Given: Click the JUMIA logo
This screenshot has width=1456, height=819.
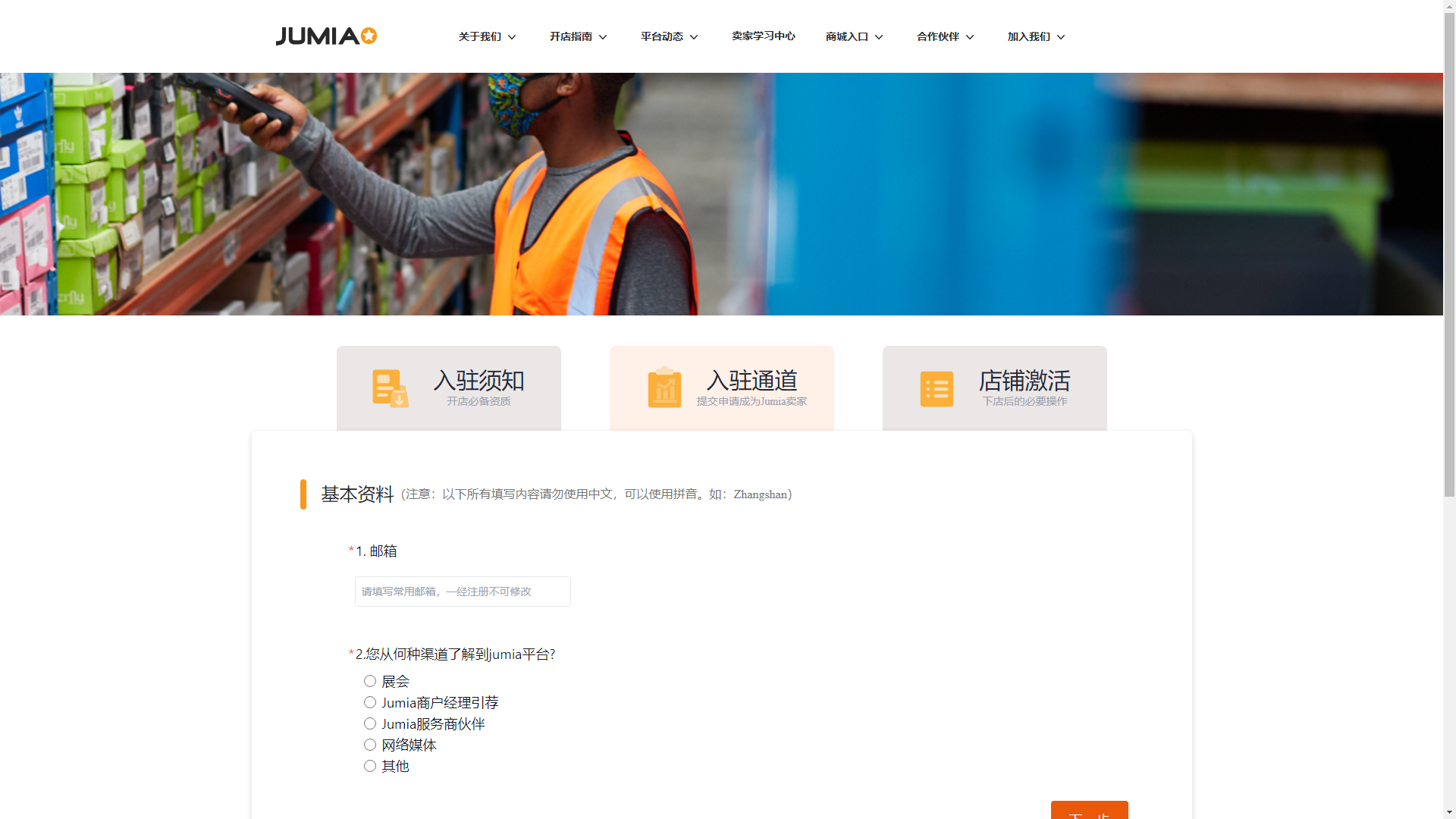Looking at the screenshot, I should pyautogui.click(x=326, y=36).
